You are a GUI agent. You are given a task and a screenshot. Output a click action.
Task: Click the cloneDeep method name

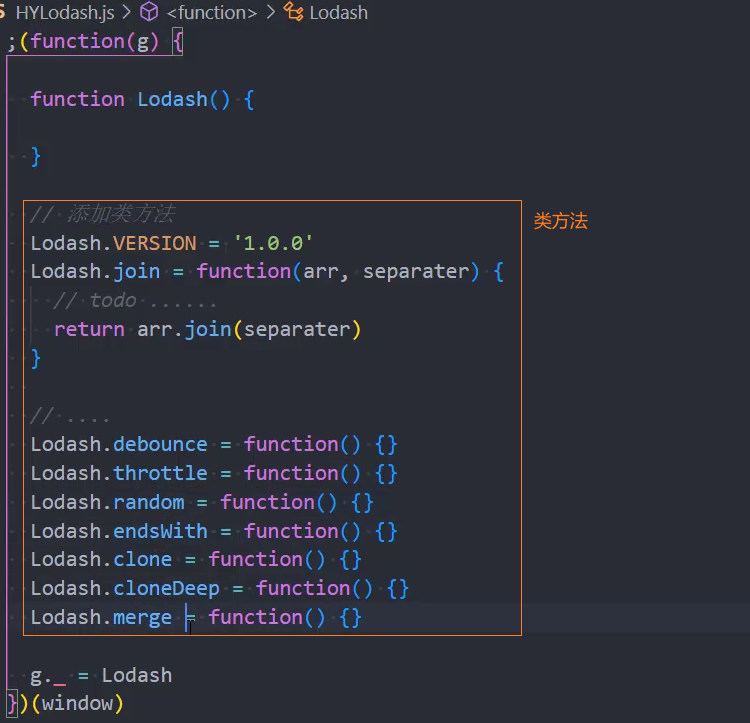click(x=166, y=589)
